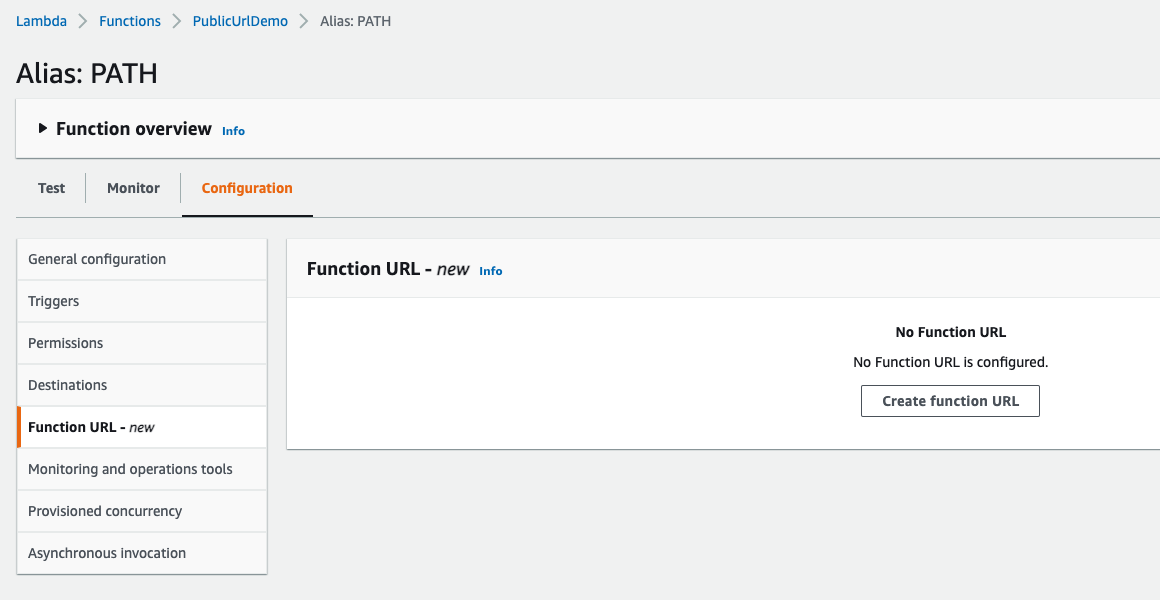Screen dimensions: 1160x600
Task: Switch to the Test tab
Action: click(x=51, y=188)
